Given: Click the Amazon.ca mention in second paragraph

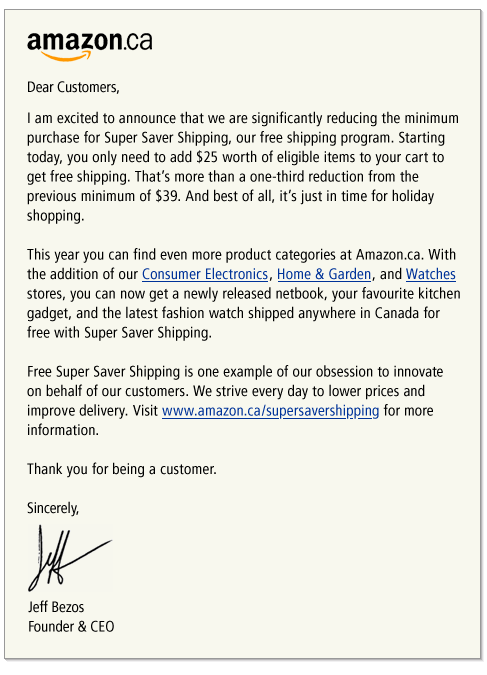Looking at the screenshot, I should [390, 255].
